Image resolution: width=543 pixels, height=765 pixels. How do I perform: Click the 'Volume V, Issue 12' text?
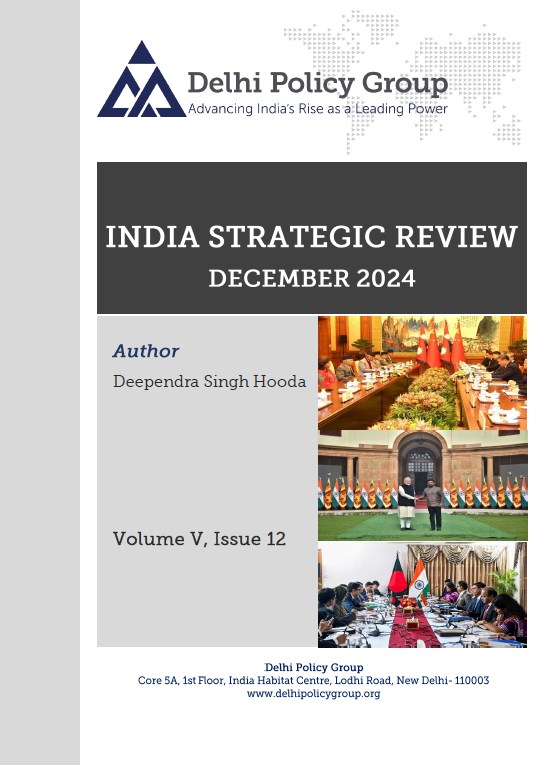[199, 539]
